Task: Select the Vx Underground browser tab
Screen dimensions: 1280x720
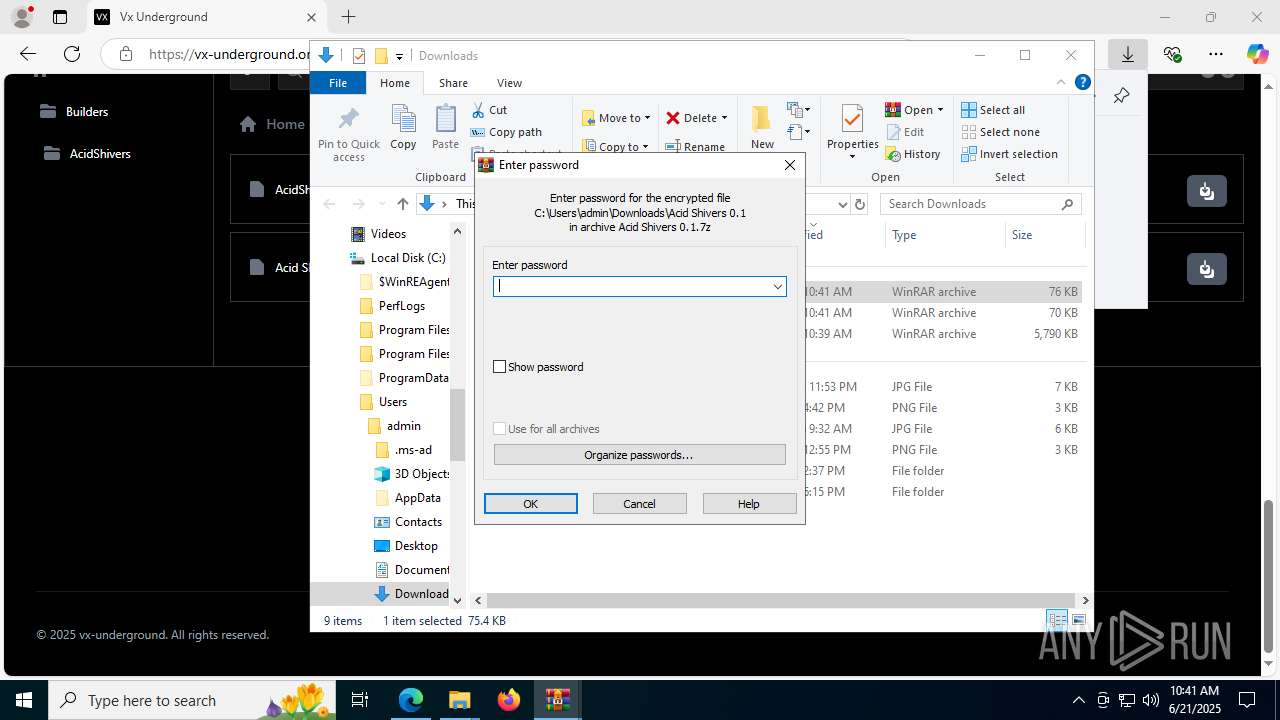Action: (x=205, y=17)
